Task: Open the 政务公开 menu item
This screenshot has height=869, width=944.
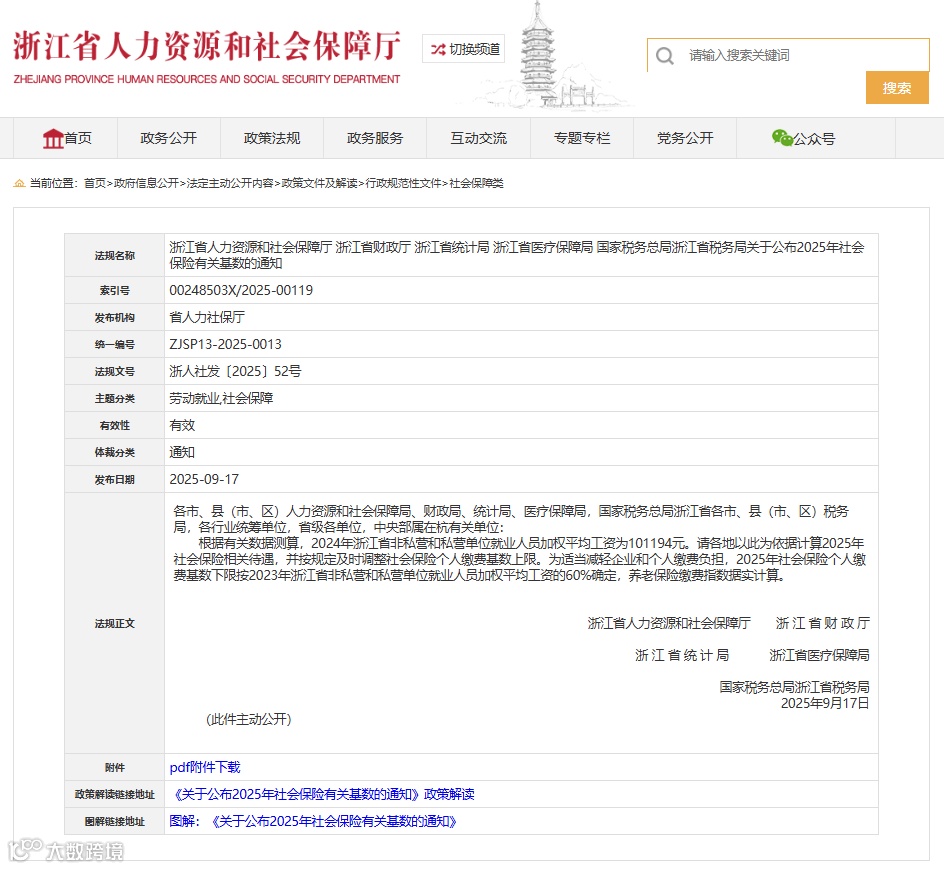Action: point(169,139)
